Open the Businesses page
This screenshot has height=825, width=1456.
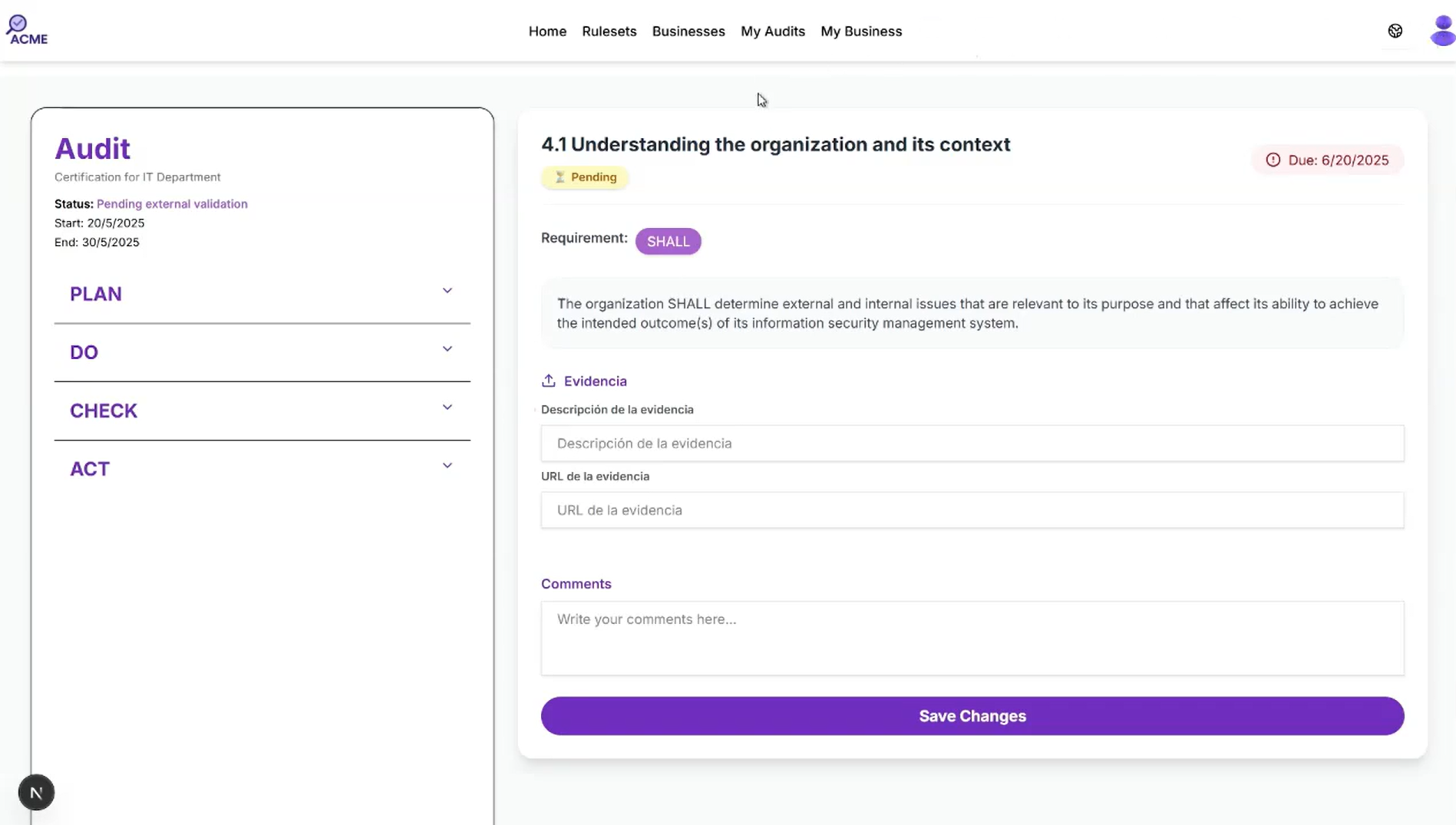point(688,31)
